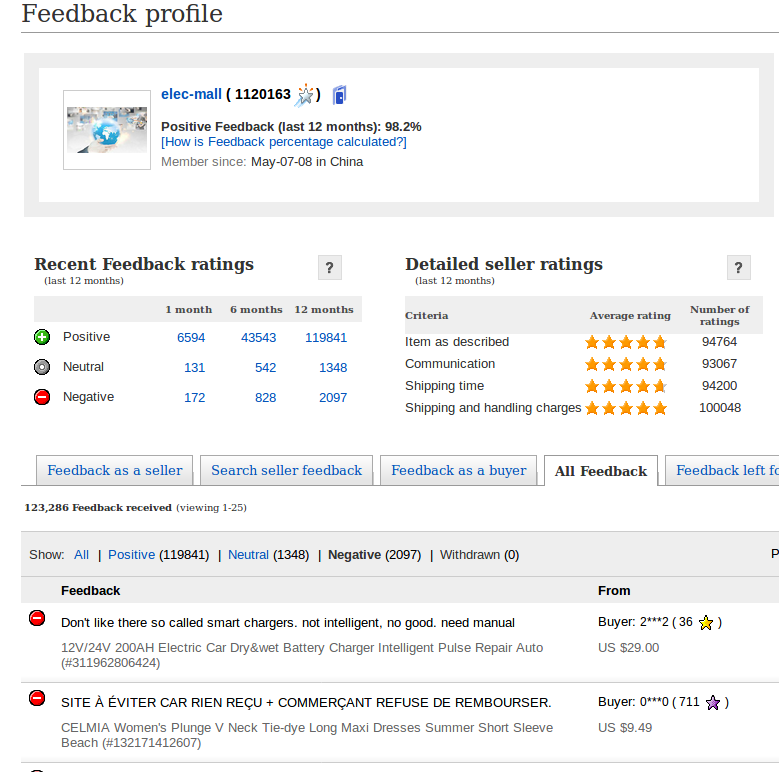The image size is (779, 772).
Task: Show All feedback filter link
Action: [81, 555]
